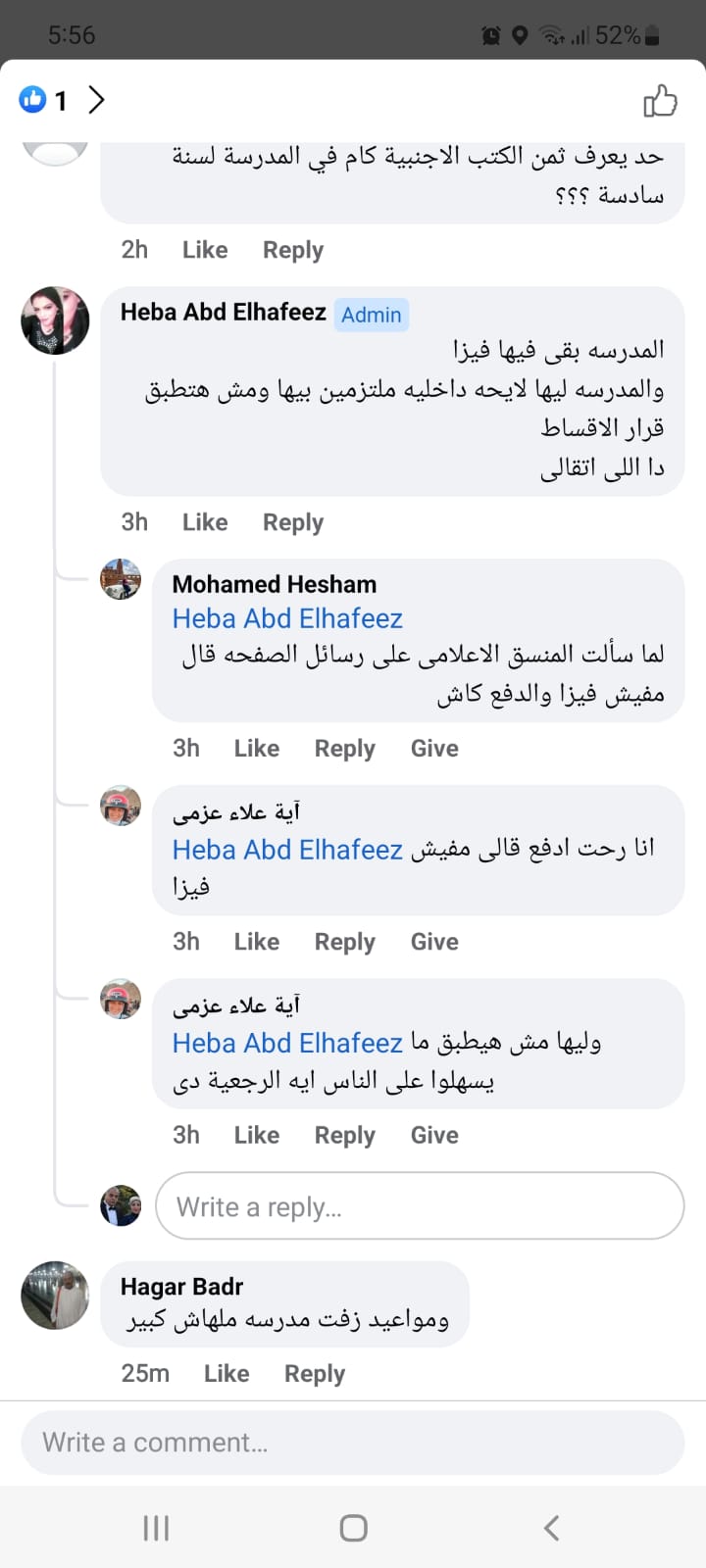Open Heba Abd Elhafeez's profile picture

click(x=55, y=320)
